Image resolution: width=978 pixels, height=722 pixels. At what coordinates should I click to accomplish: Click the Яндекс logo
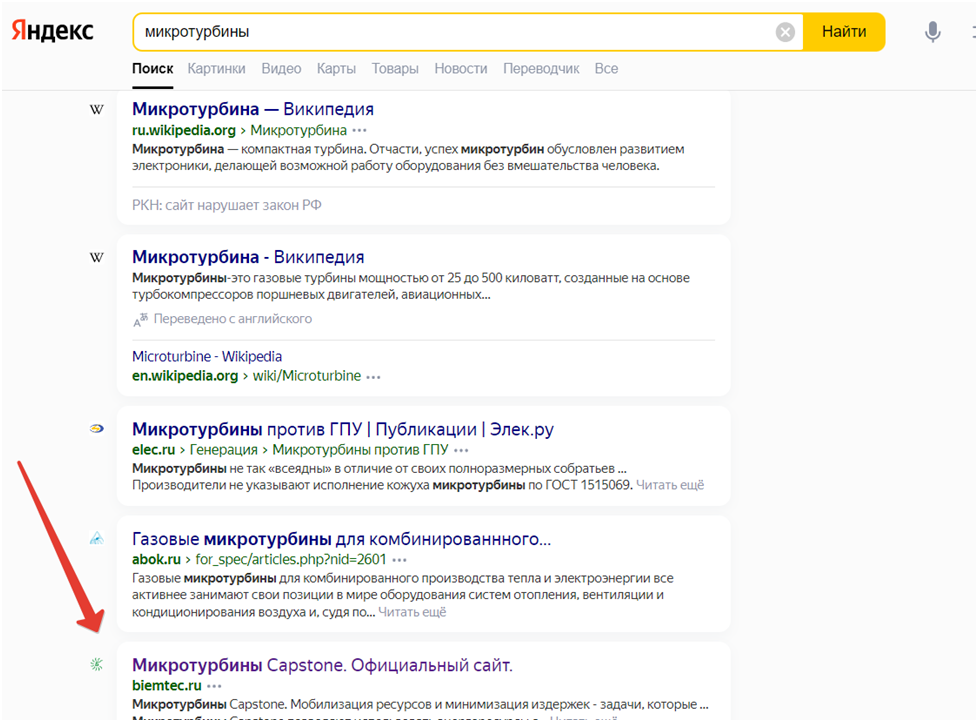click(52, 31)
